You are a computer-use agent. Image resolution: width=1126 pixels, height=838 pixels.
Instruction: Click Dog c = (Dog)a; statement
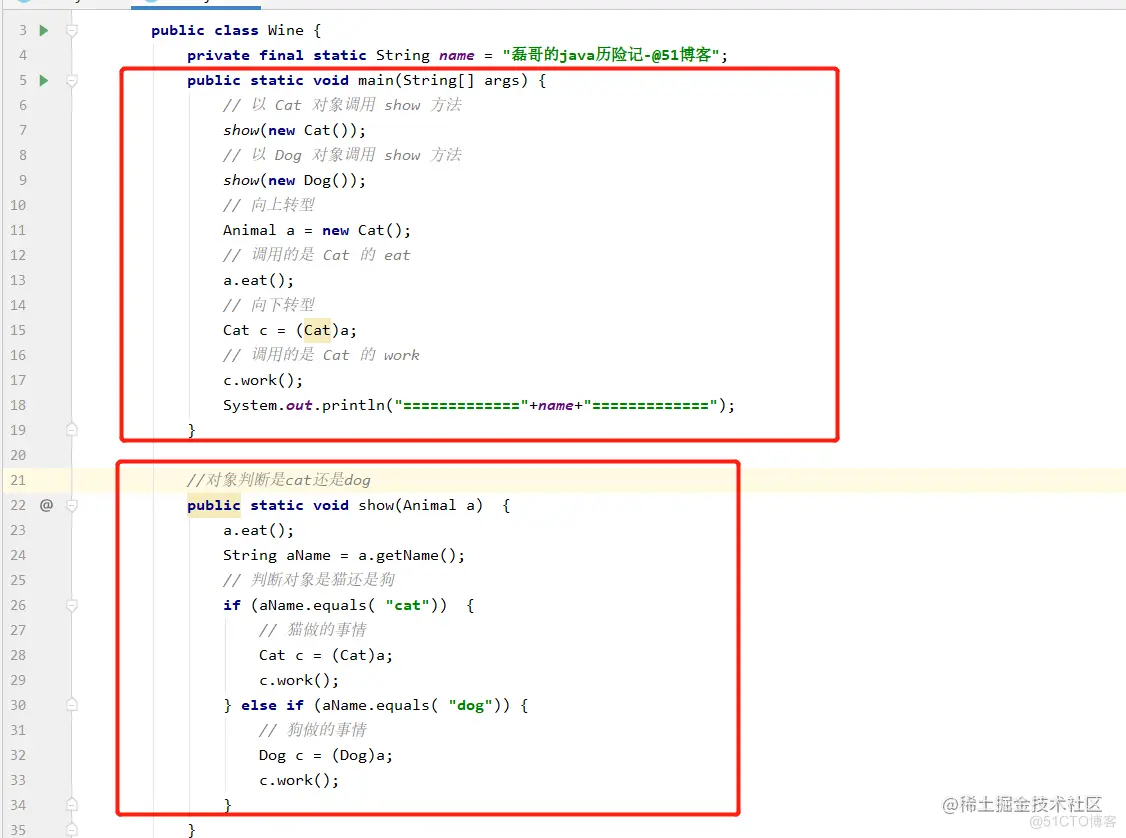326,755
